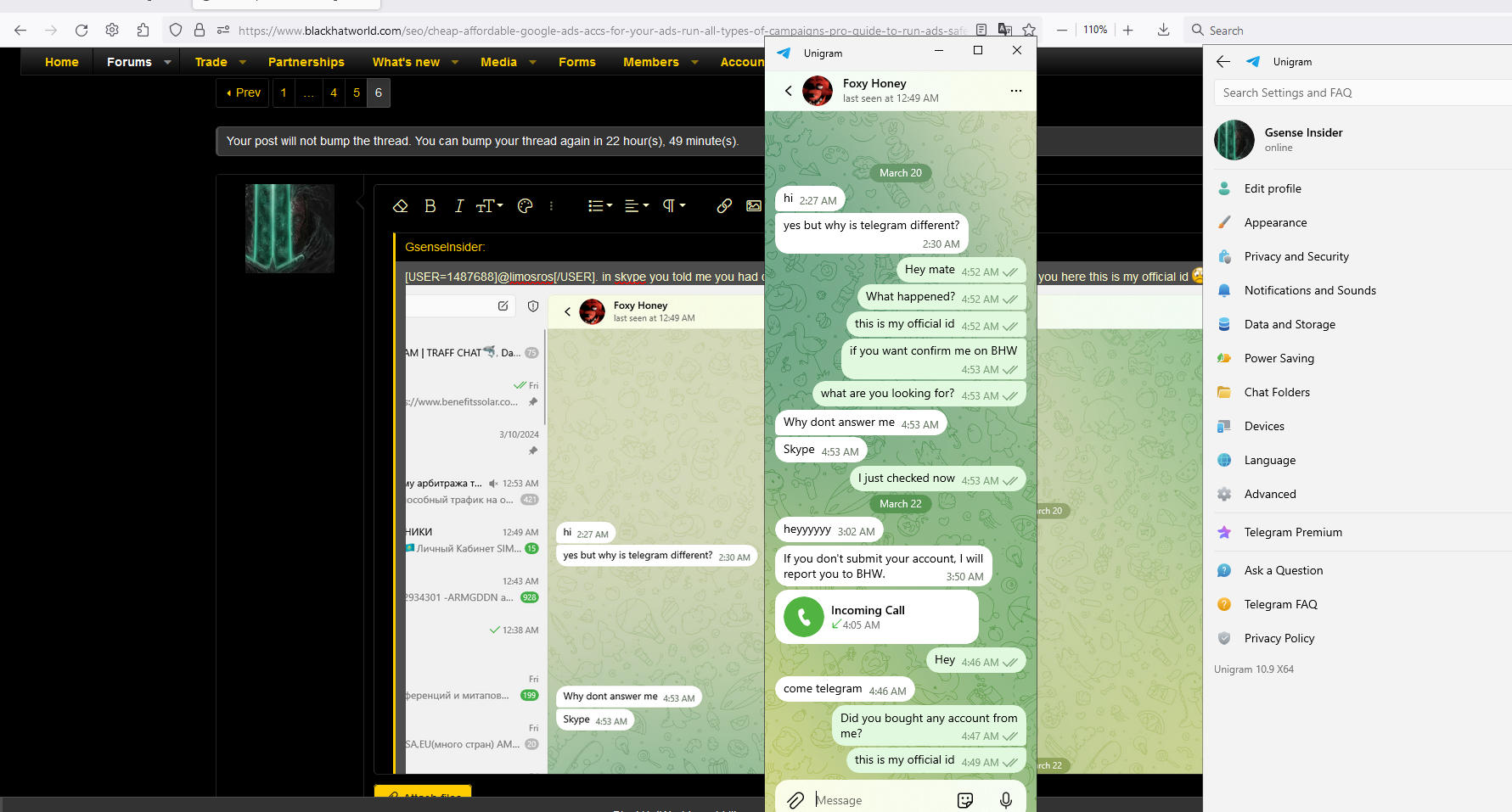The image size is (1512, 812).
Task: Open Foxy Honey chat more options
Action: pos(1016,90)
